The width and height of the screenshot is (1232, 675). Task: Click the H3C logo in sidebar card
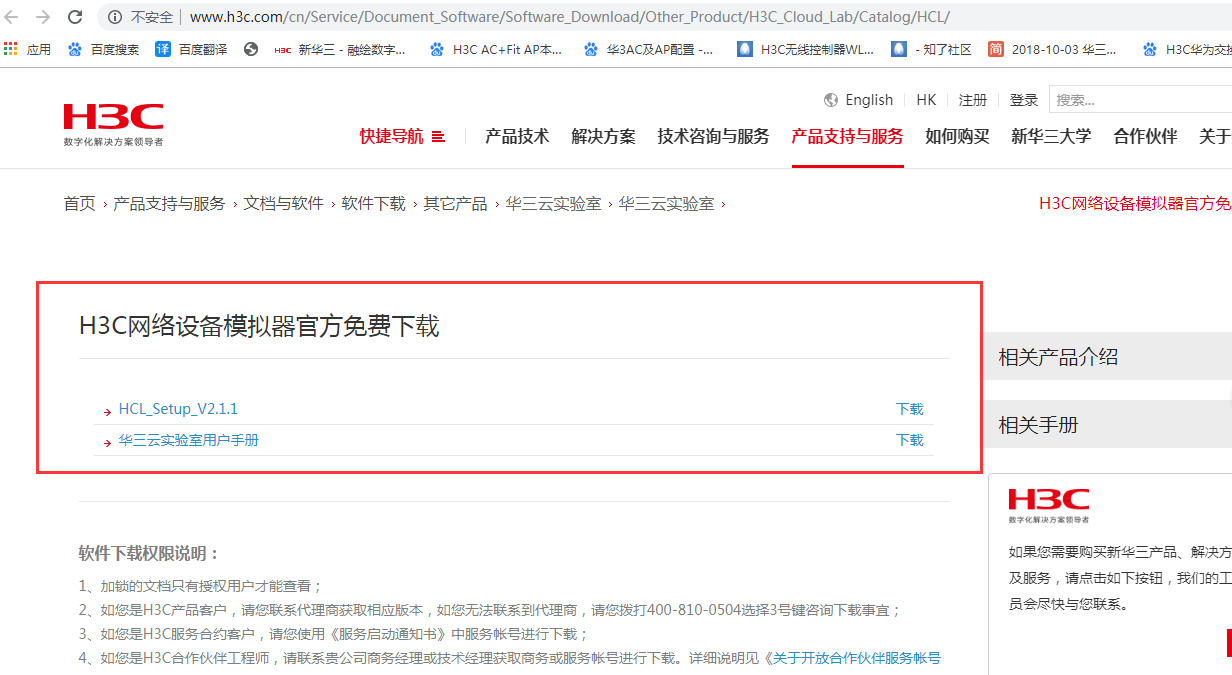(x=1048, y=505)
